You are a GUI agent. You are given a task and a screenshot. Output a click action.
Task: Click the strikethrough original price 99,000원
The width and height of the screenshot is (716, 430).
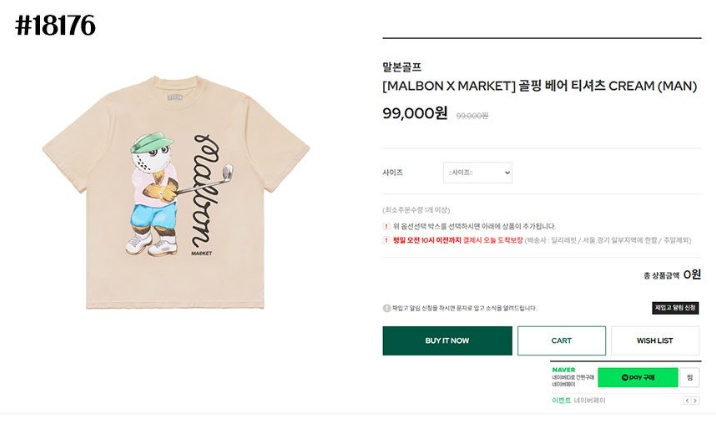click(x=472, y=116)
